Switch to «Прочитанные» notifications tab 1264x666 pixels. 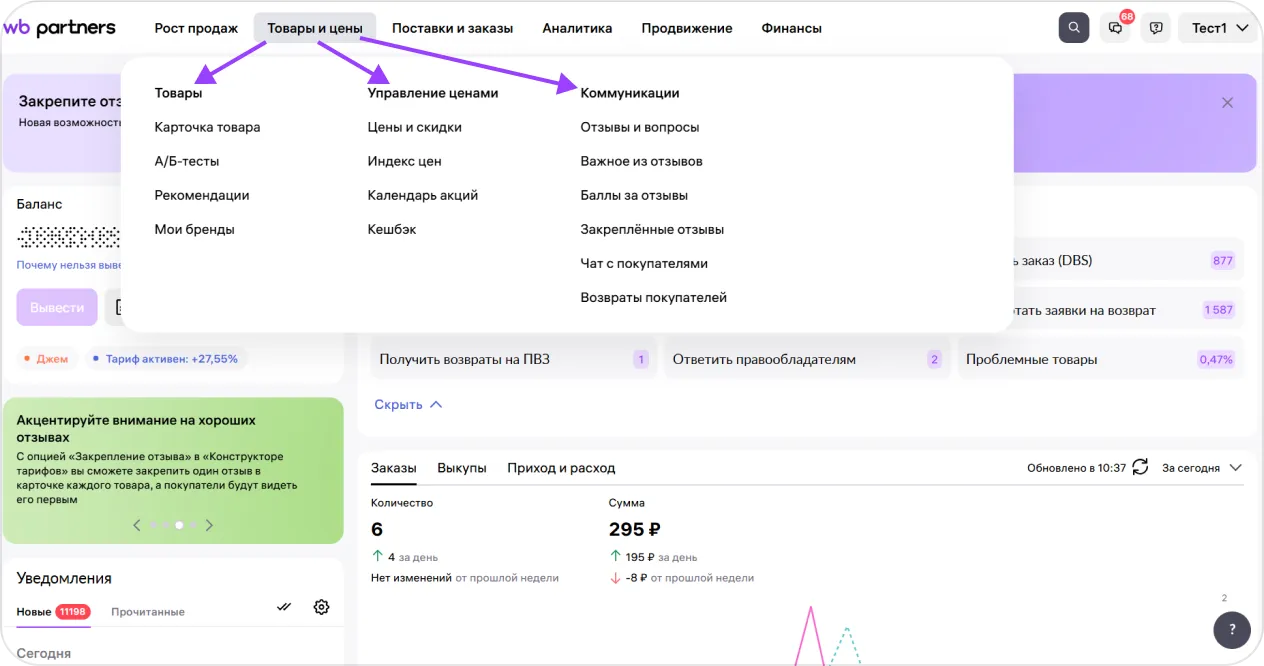148,612
